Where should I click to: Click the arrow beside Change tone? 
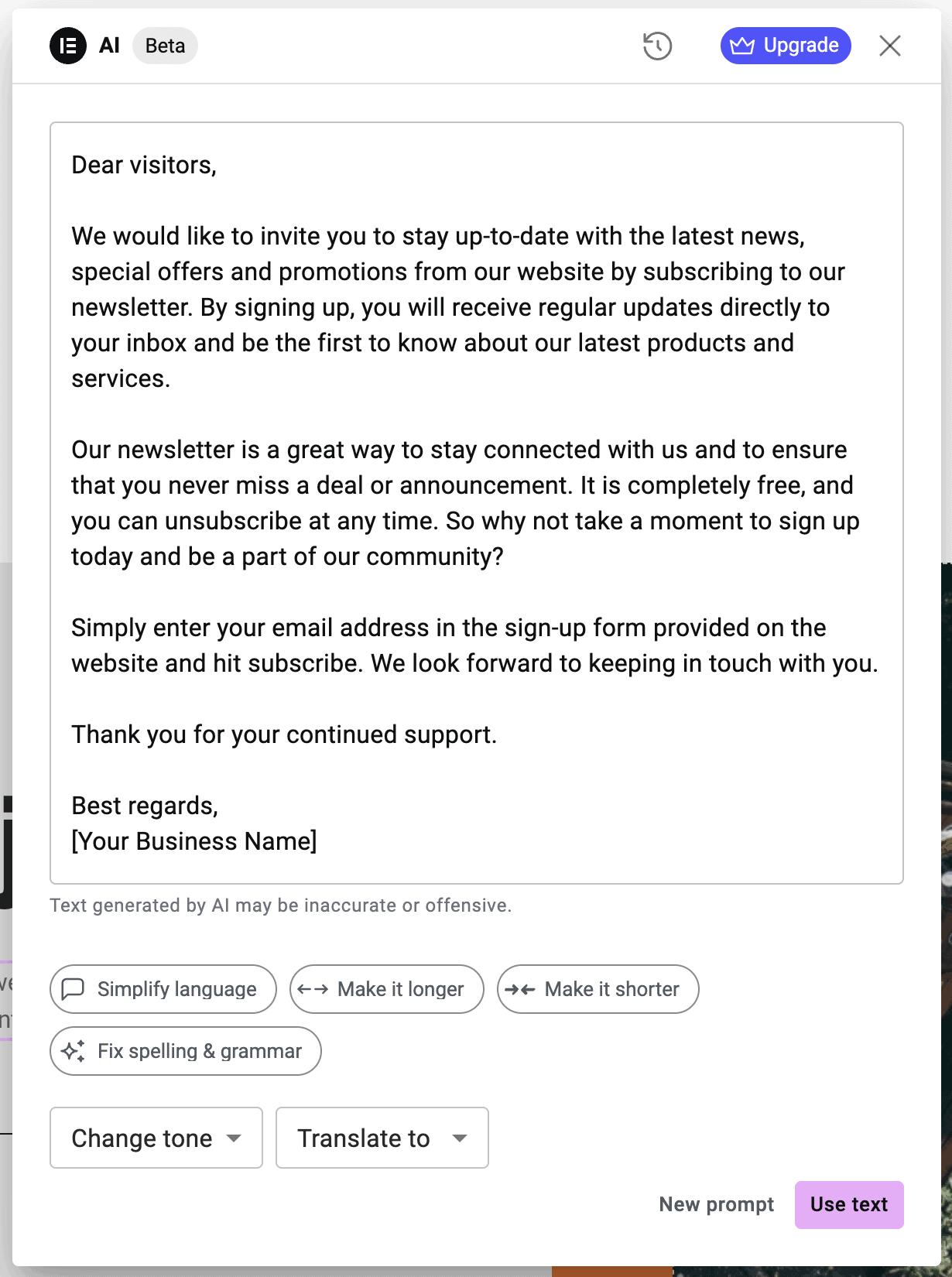pyautogui.click(x=234, y=1138)
